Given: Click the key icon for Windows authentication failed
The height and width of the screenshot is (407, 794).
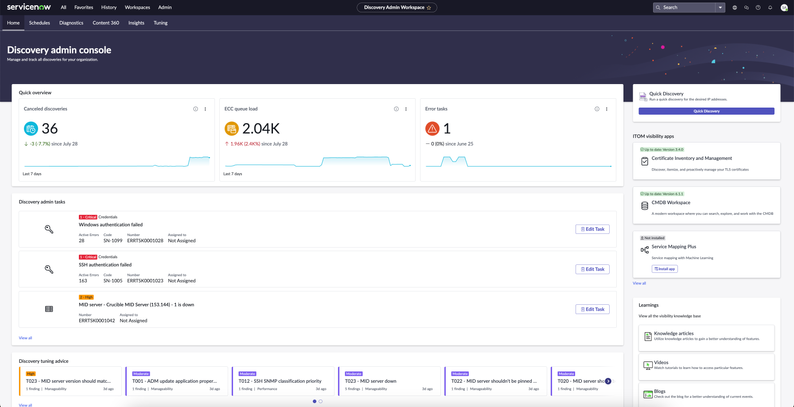Looking at the screenshot, I should [49, 229].
